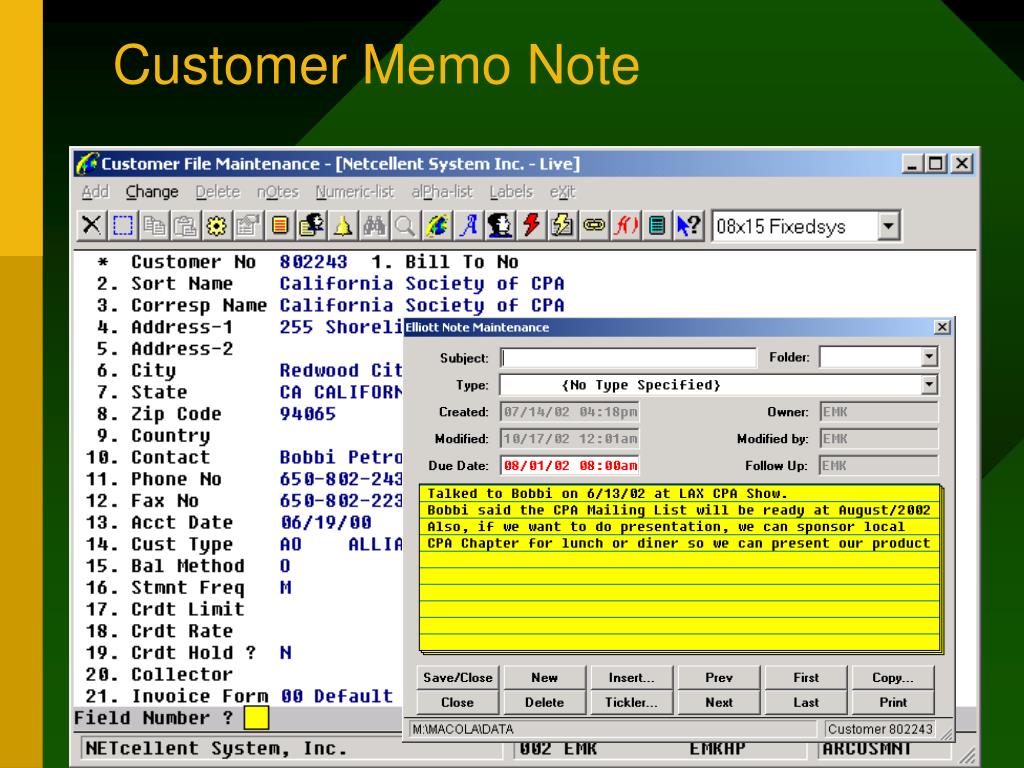The width and height of the screenshot is (1024, 768).
Task: Open the Add menu
Action: (x=95, y=191)
